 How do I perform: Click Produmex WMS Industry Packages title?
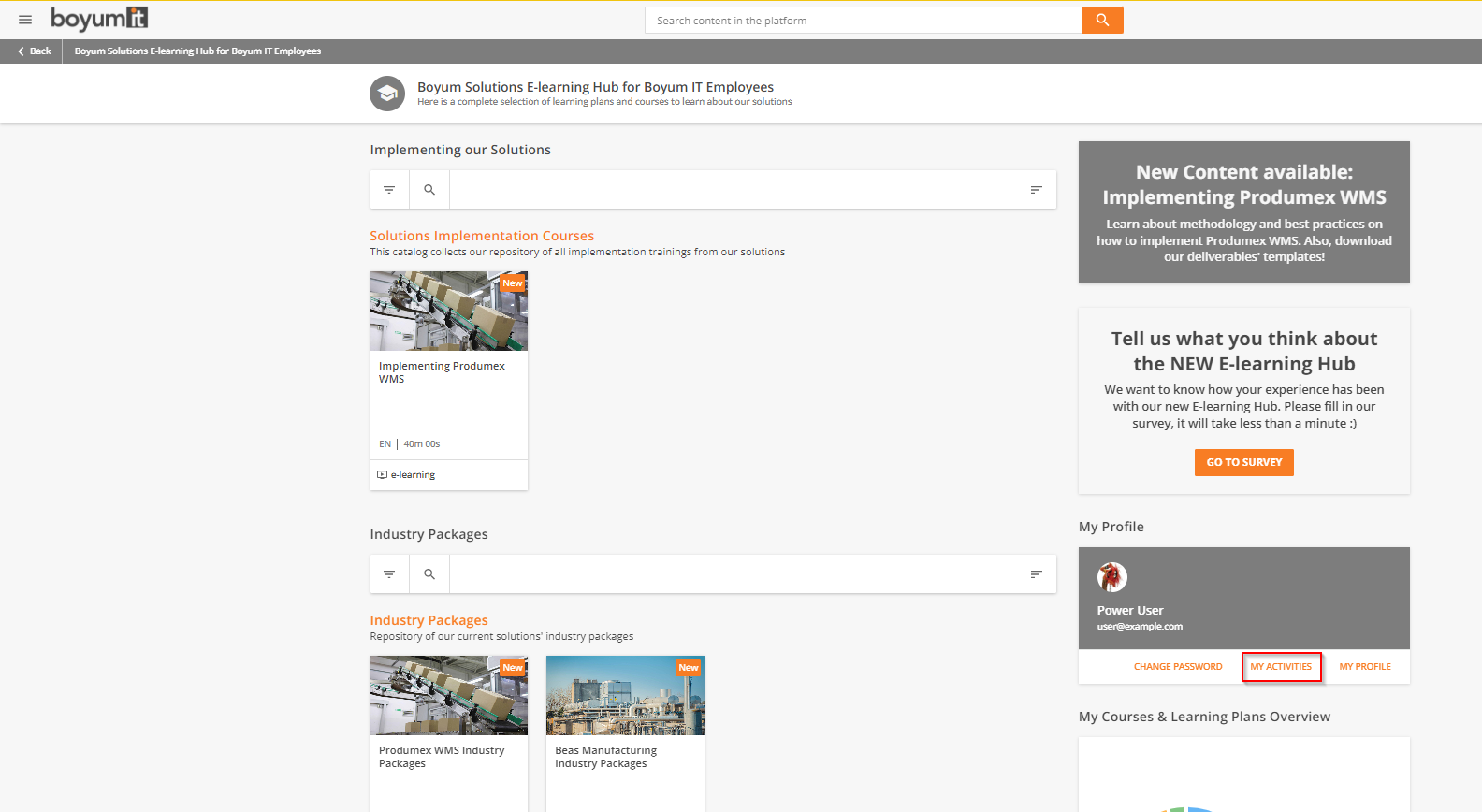tap(442, 757)
